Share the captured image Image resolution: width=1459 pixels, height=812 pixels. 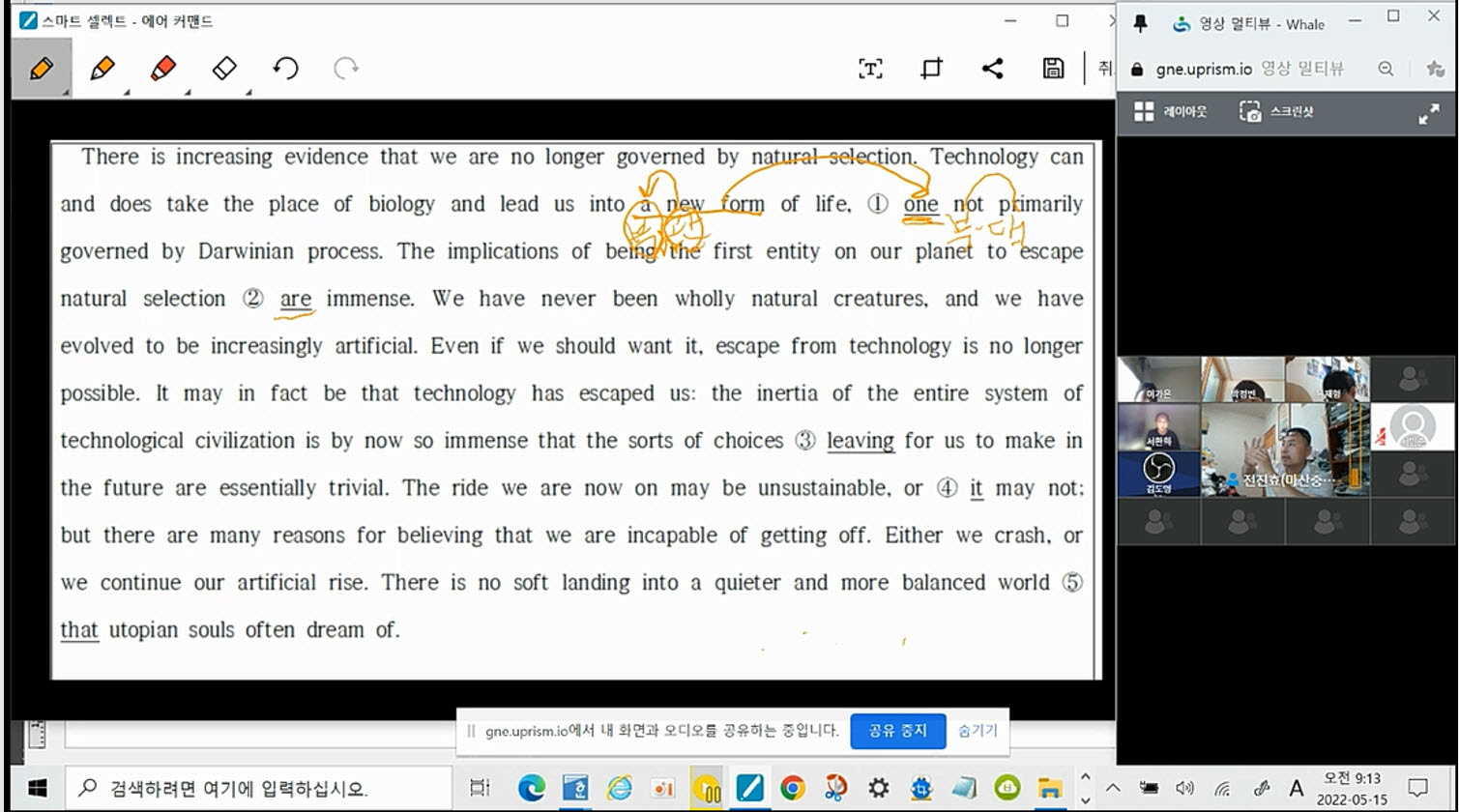(992, 69)
